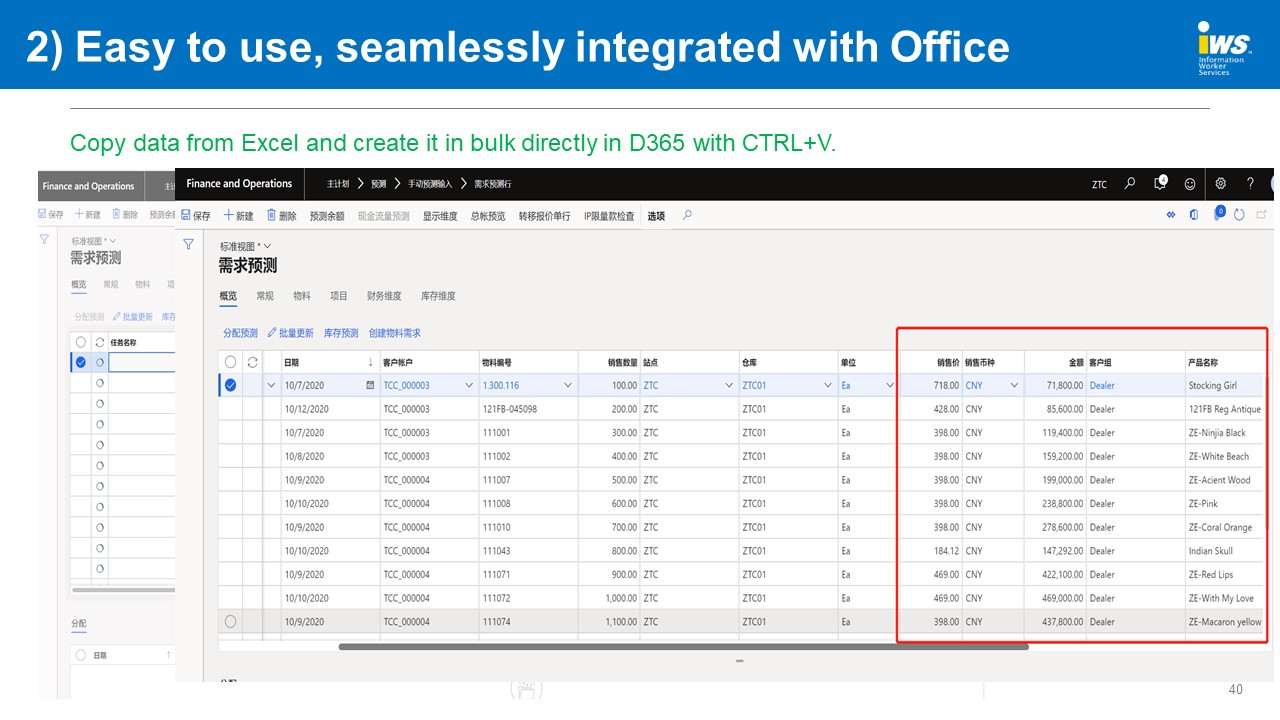Open the customer account TCC_000003 dropdown in first row
The image size is (1280, 720).
pos(469,385)
